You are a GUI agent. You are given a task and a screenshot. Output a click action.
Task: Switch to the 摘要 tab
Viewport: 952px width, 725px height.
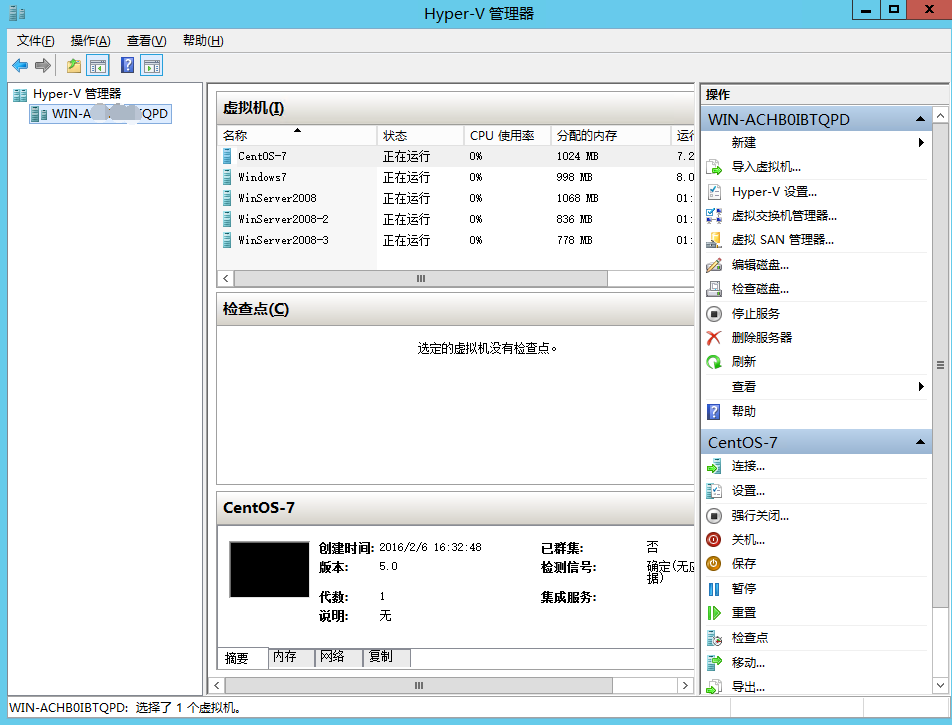click(242, 658)
